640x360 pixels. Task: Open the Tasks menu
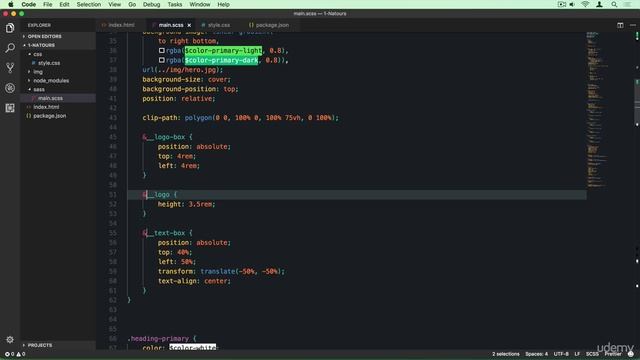point(175,4)
